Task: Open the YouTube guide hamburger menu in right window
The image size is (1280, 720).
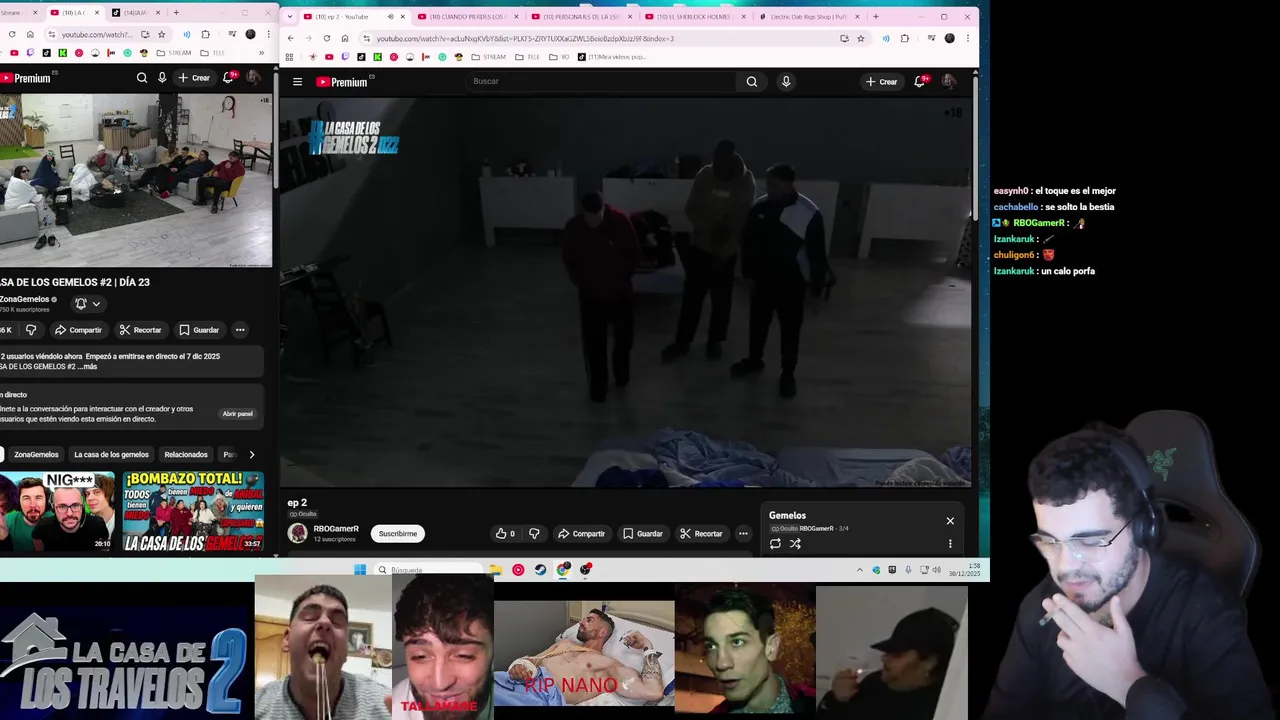Action: click(297, 82)
